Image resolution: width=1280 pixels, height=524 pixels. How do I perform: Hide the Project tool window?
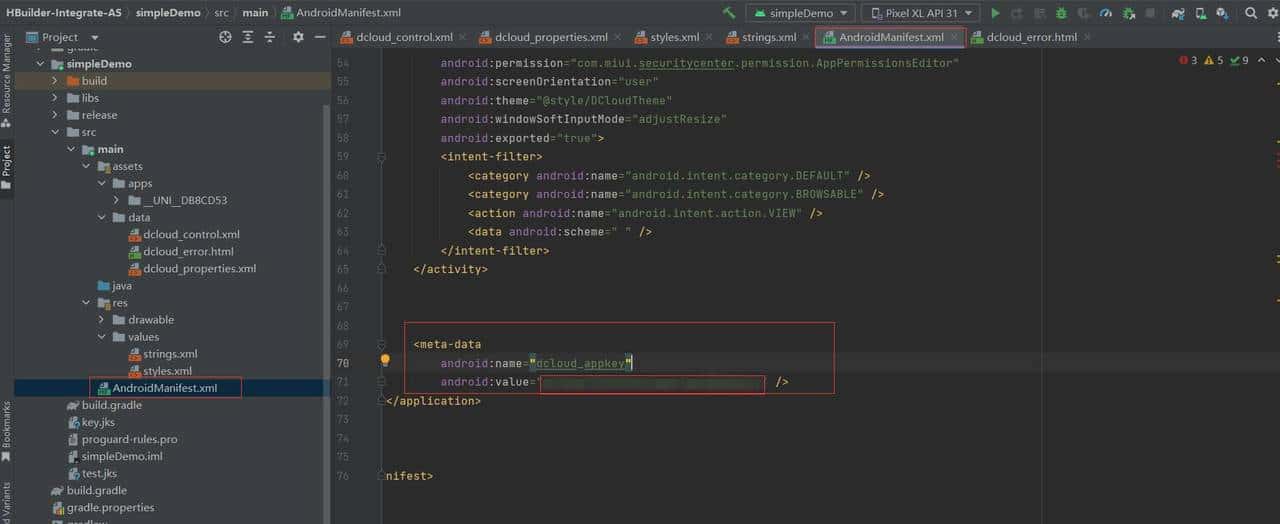(x=320, y=37)
